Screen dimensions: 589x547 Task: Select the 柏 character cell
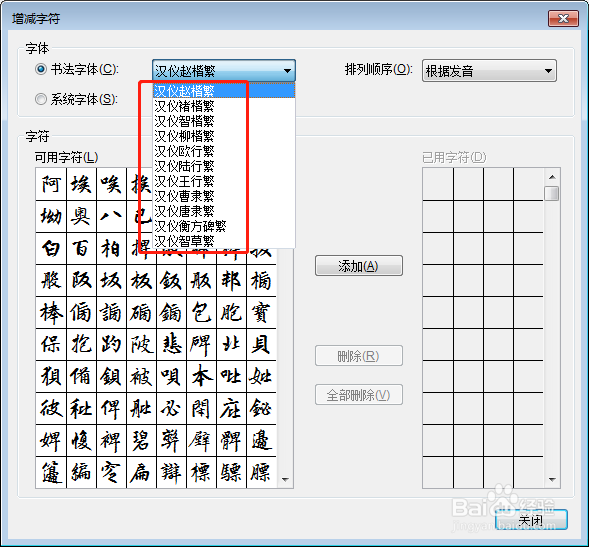(x=111, y=248)
